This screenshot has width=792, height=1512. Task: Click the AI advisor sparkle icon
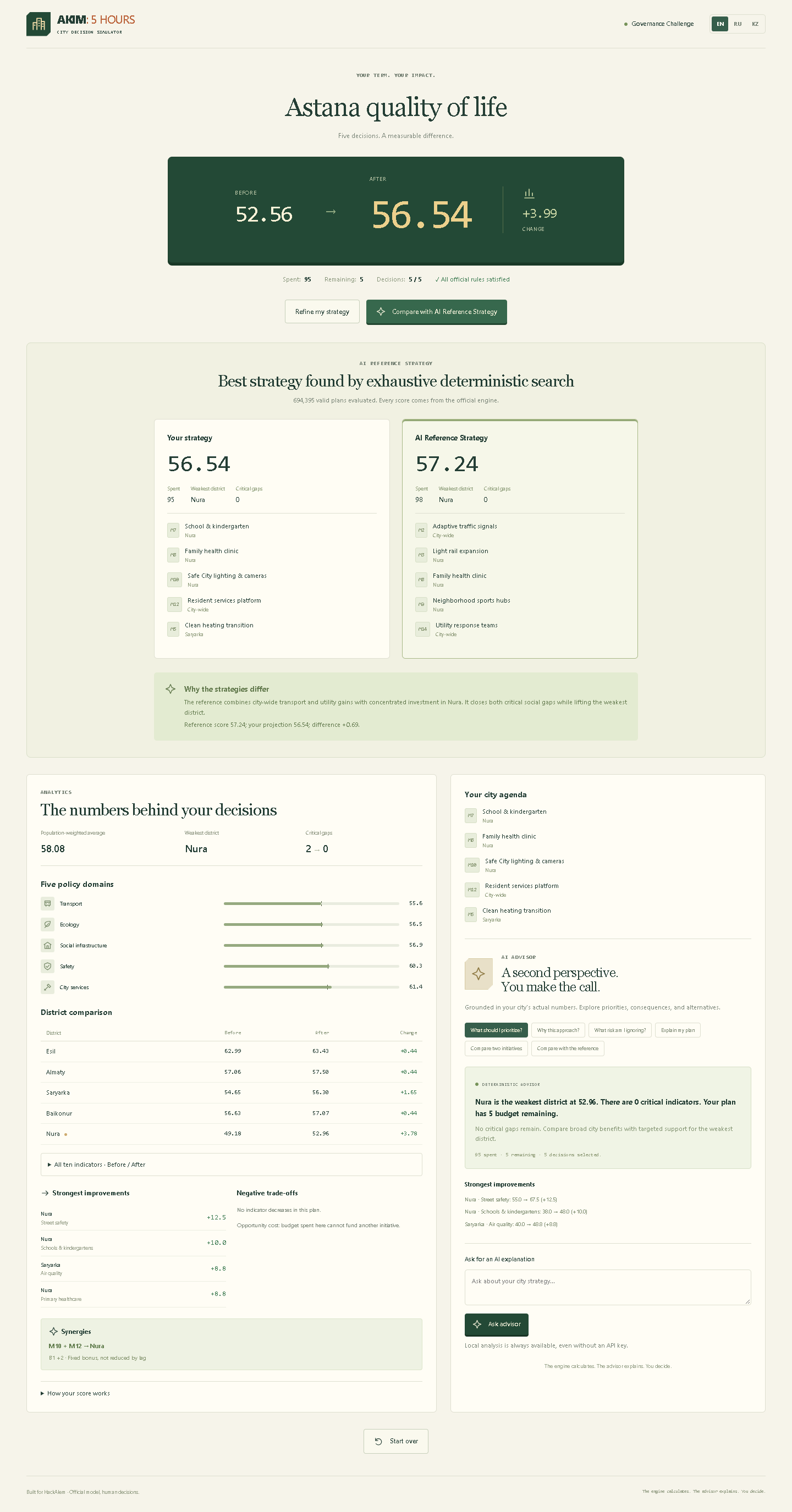[x=479, y=974]
